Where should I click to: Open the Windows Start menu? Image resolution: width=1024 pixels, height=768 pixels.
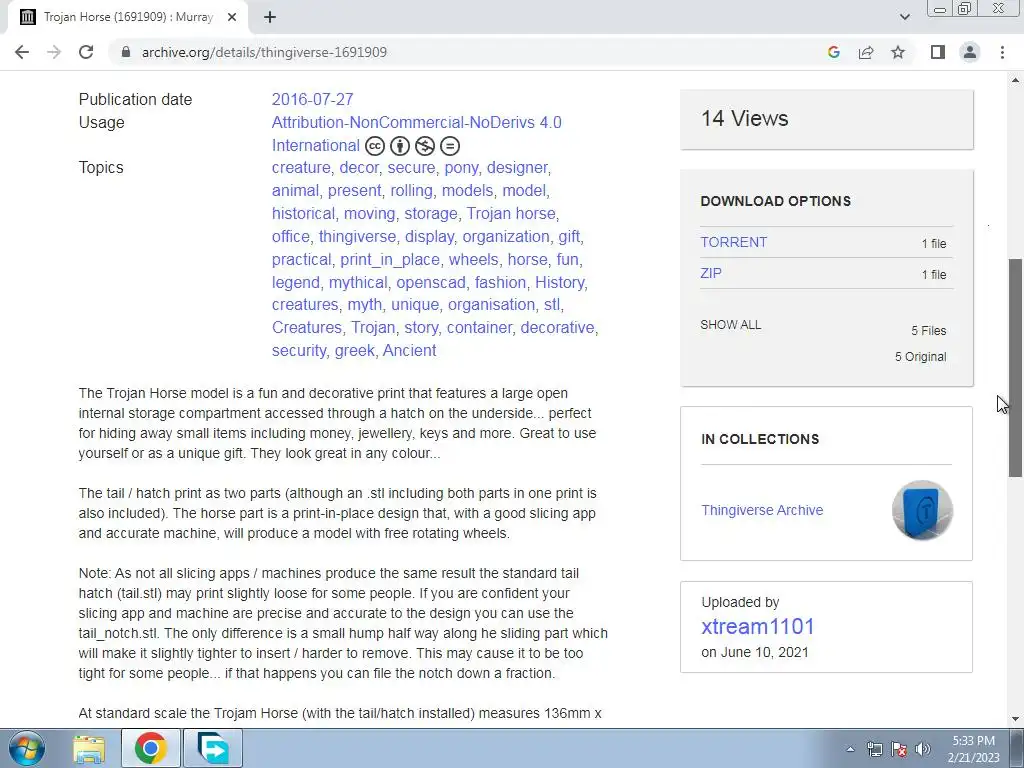[x=27, y=748]
